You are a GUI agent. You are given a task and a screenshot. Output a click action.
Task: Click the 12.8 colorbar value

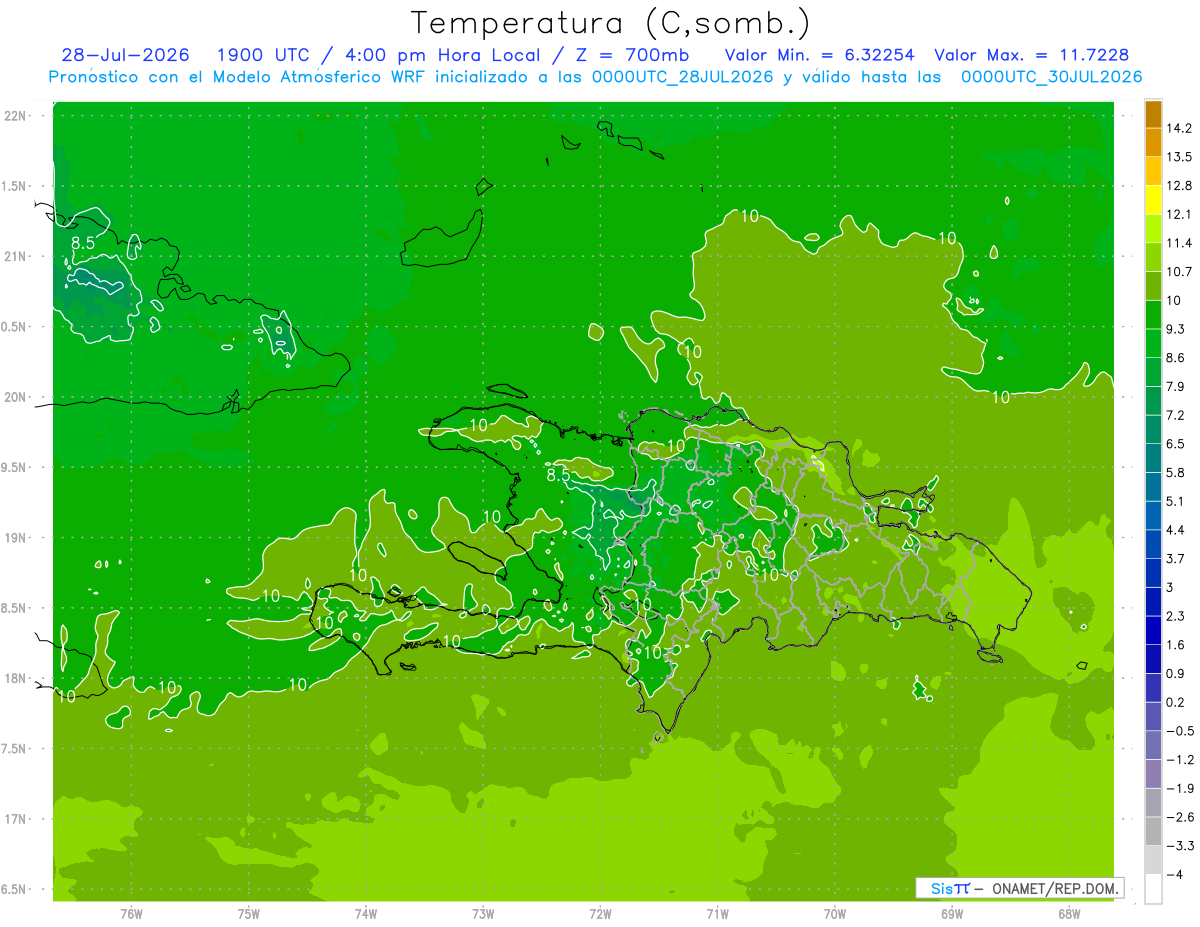pyautogui.click(x=1179, y=186)
